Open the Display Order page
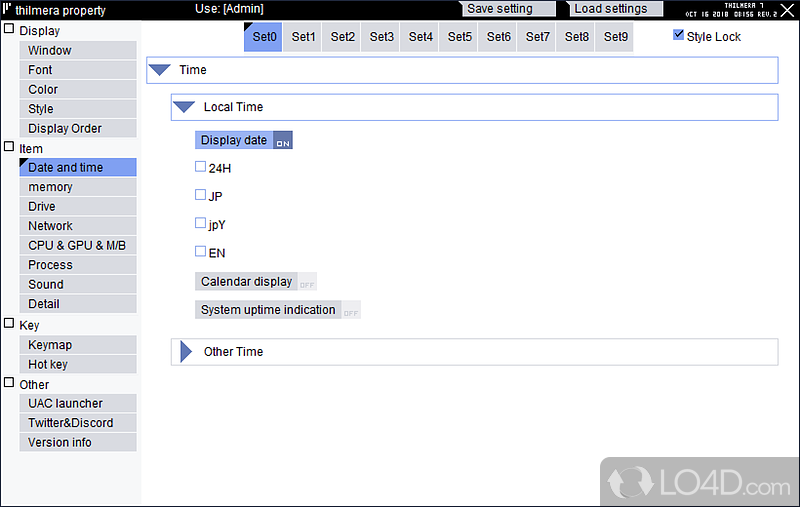 [x=78, y=129]
